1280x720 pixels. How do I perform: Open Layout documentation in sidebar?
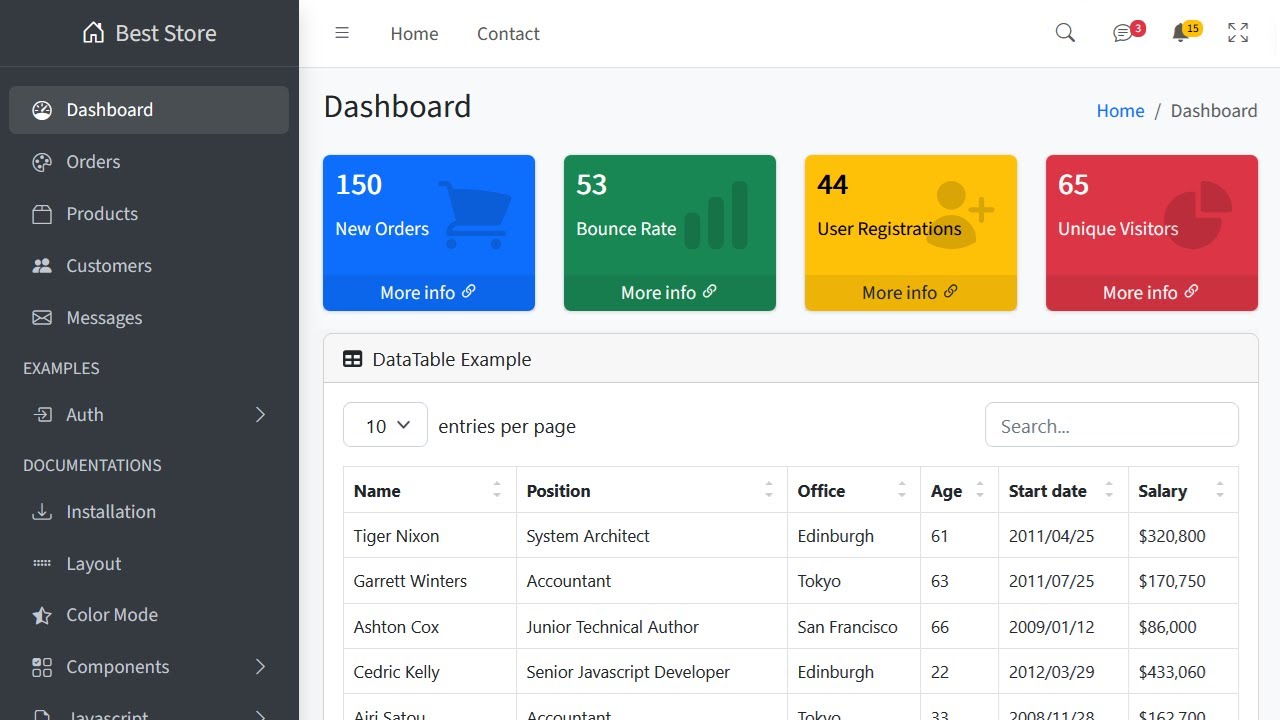pos(149,564)
